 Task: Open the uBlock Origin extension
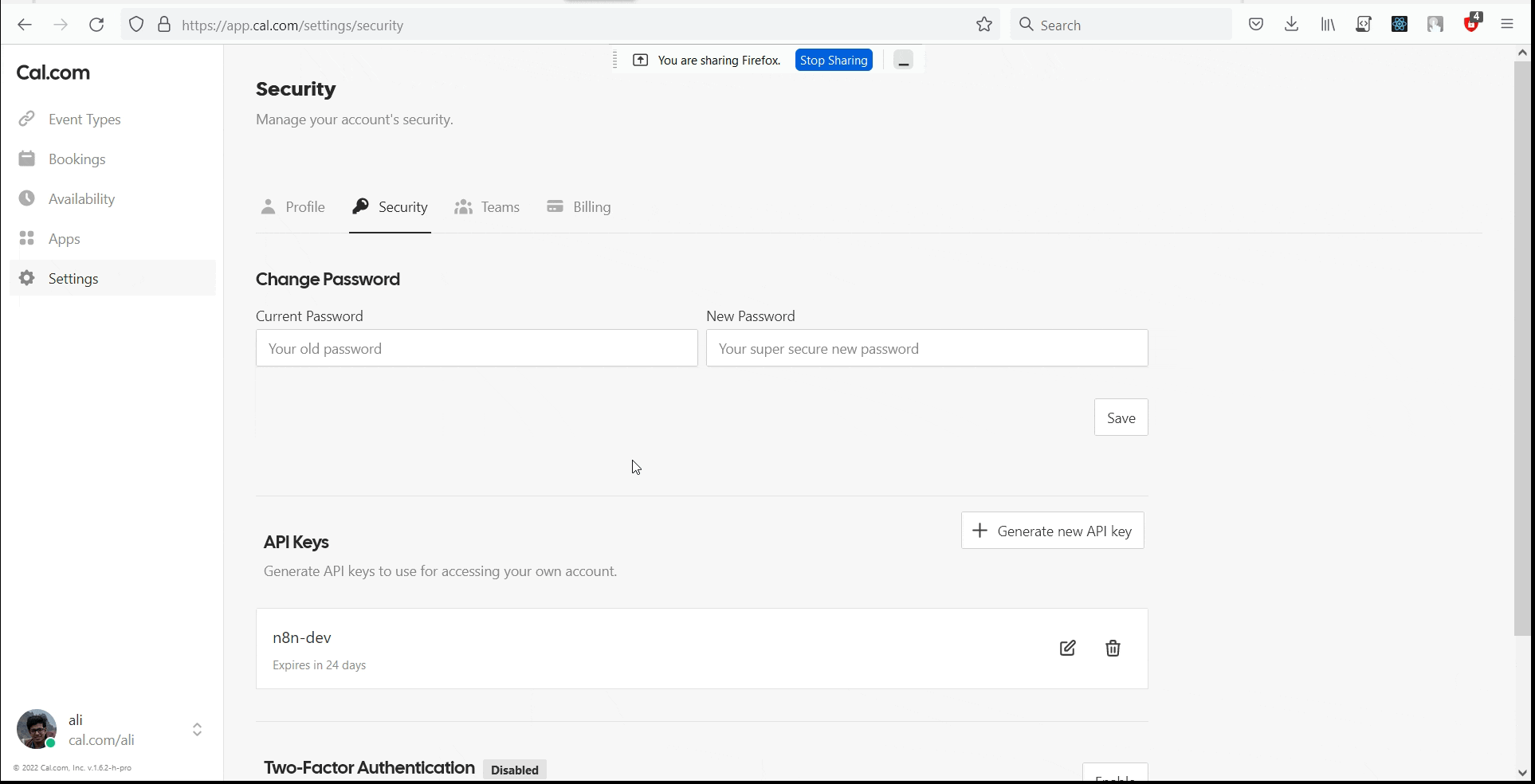[1471, 24]
